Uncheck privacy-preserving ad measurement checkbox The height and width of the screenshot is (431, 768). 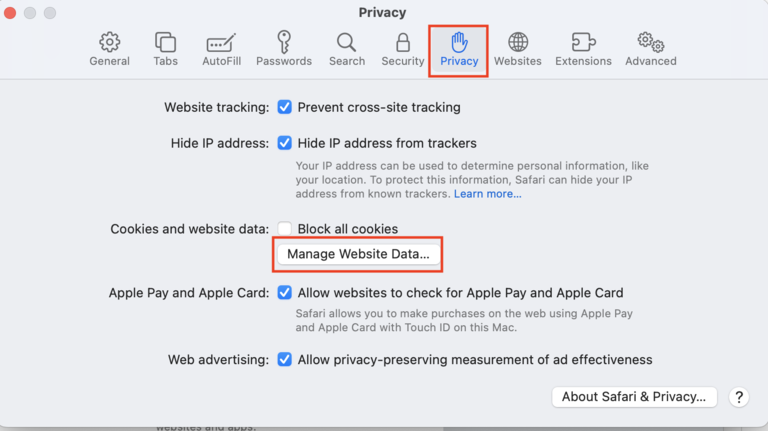pyautogui.click(x=285, y=359)
